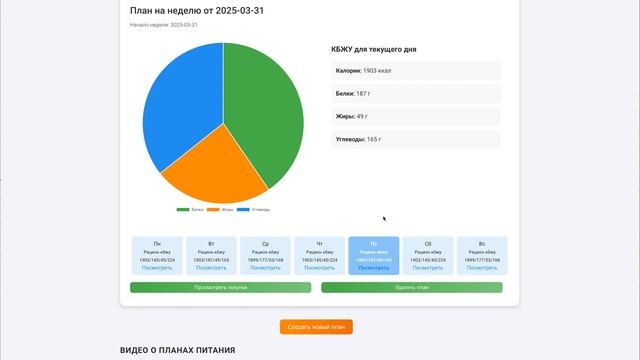This screenshot has width=640, height=360.
Task: Open Посмотреть link under Вт
Action: tap(211, 268)
